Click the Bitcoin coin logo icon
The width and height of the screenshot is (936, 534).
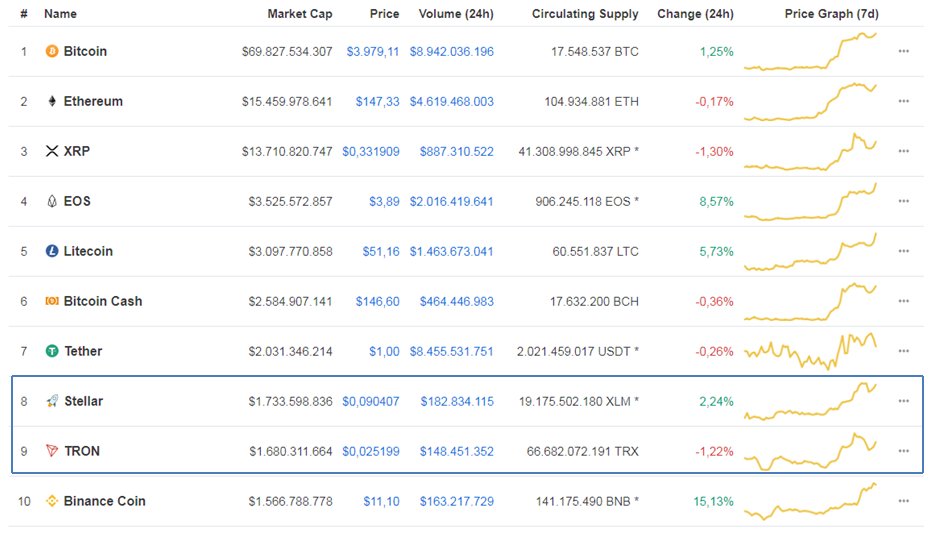(x=52, y=51)
